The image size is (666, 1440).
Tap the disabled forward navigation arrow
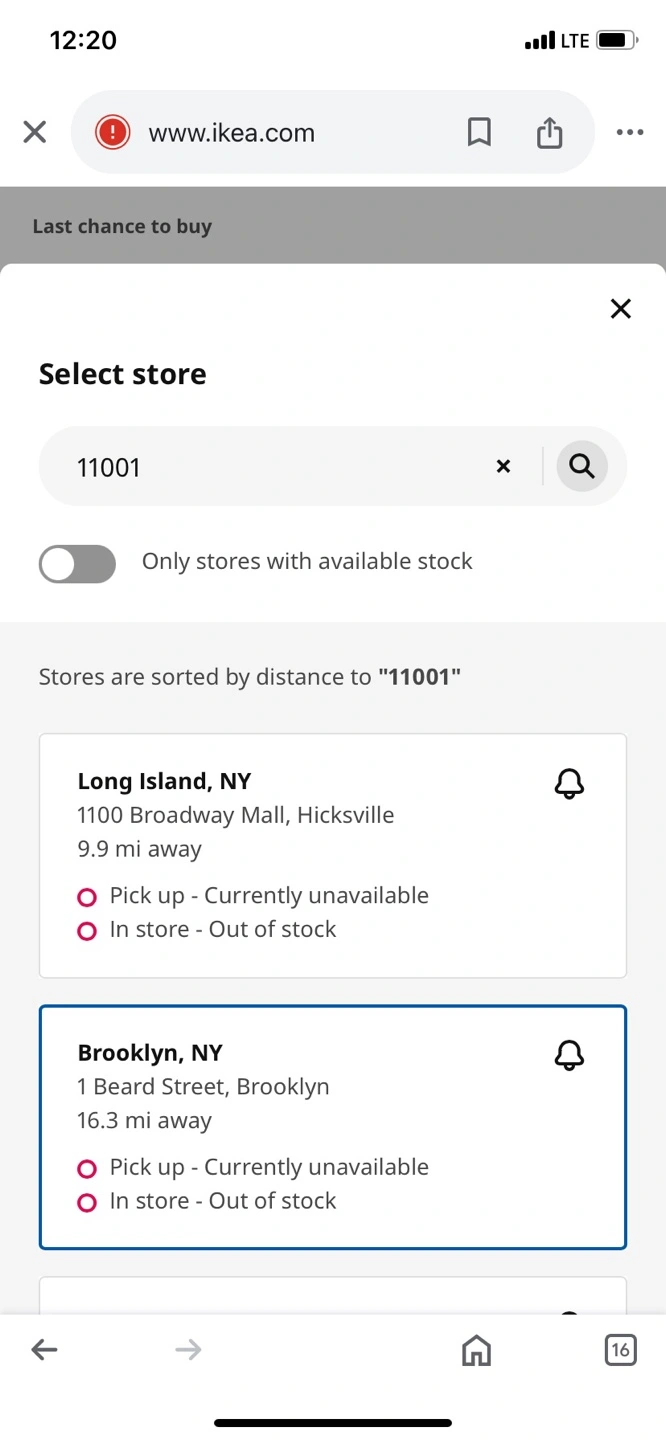tap(188, 1351)
